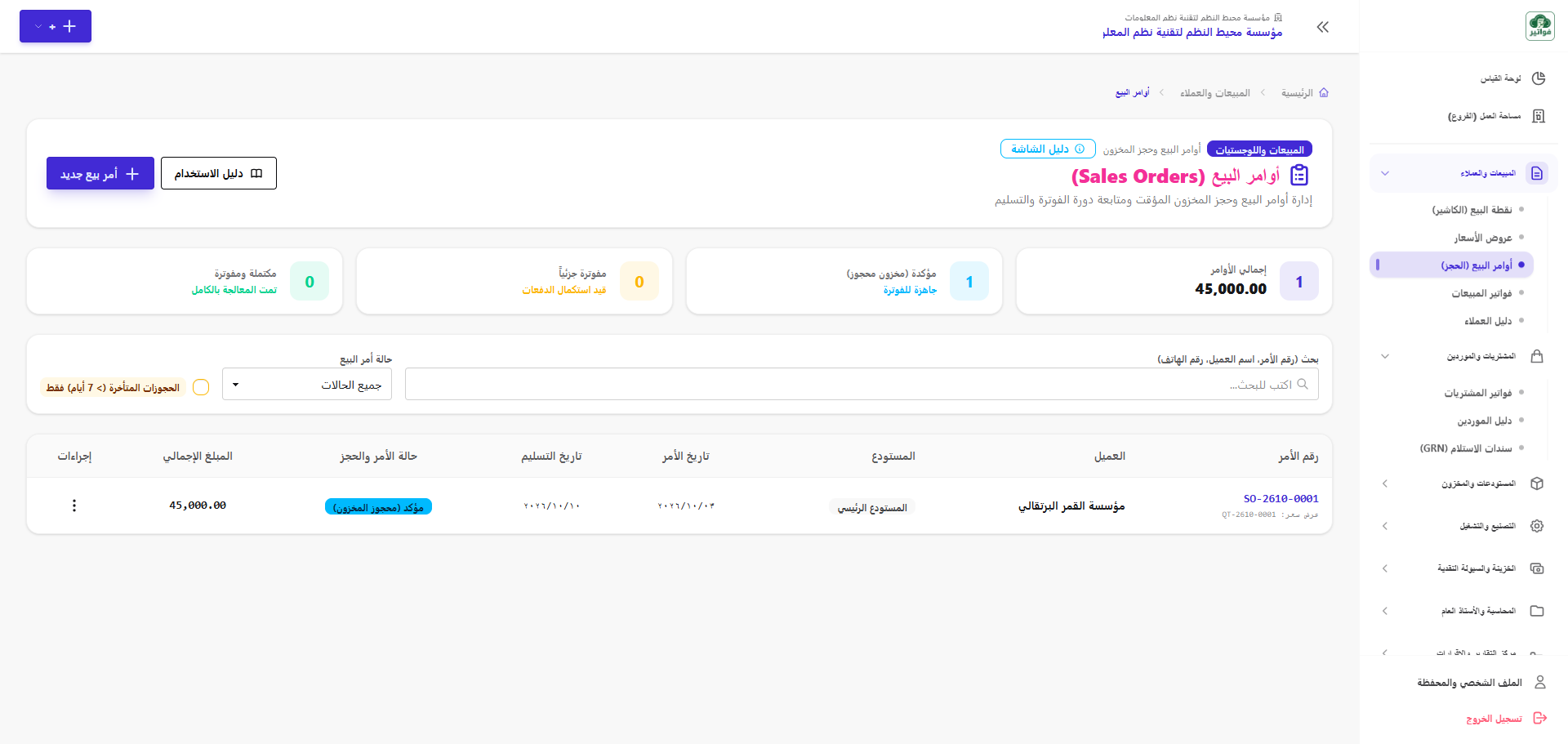1568x744 pixels.
Task: Click the Manufacturing gear icon
Action: (1537, 526)
